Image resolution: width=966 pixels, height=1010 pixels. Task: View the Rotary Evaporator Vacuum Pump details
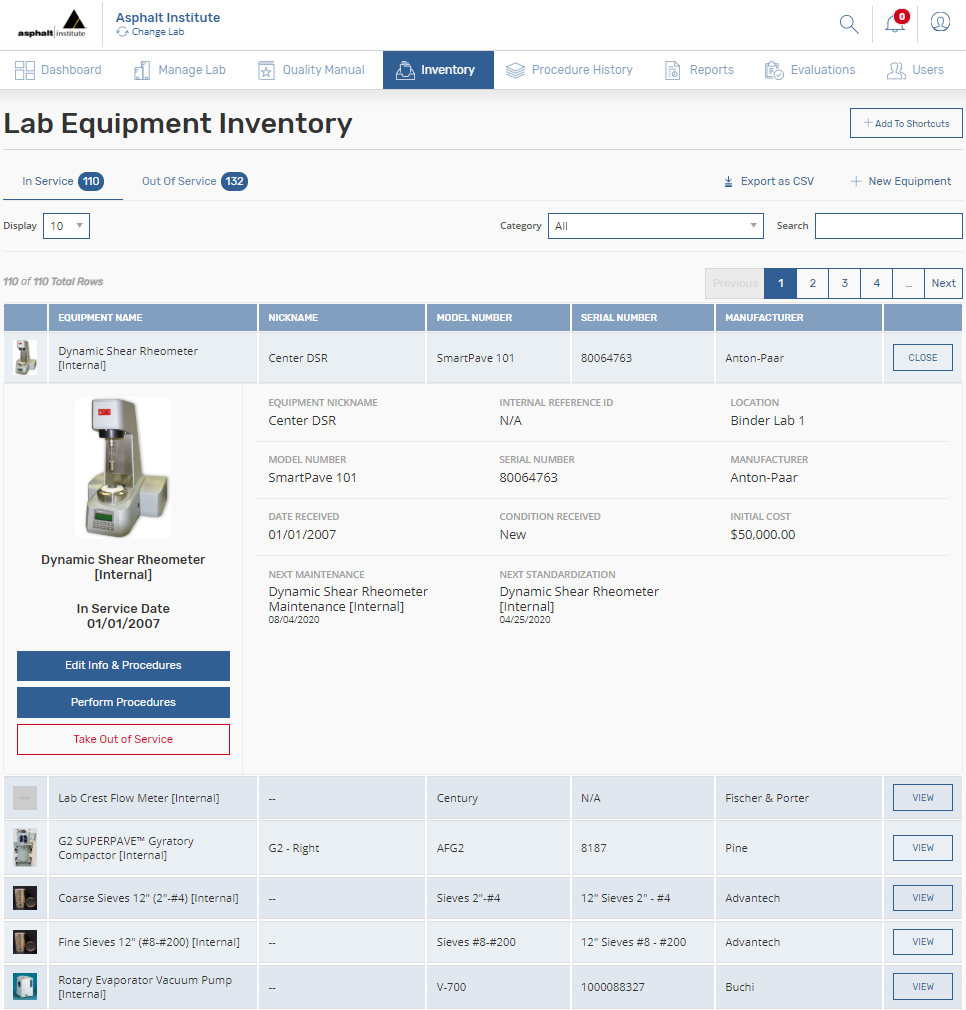922,987
